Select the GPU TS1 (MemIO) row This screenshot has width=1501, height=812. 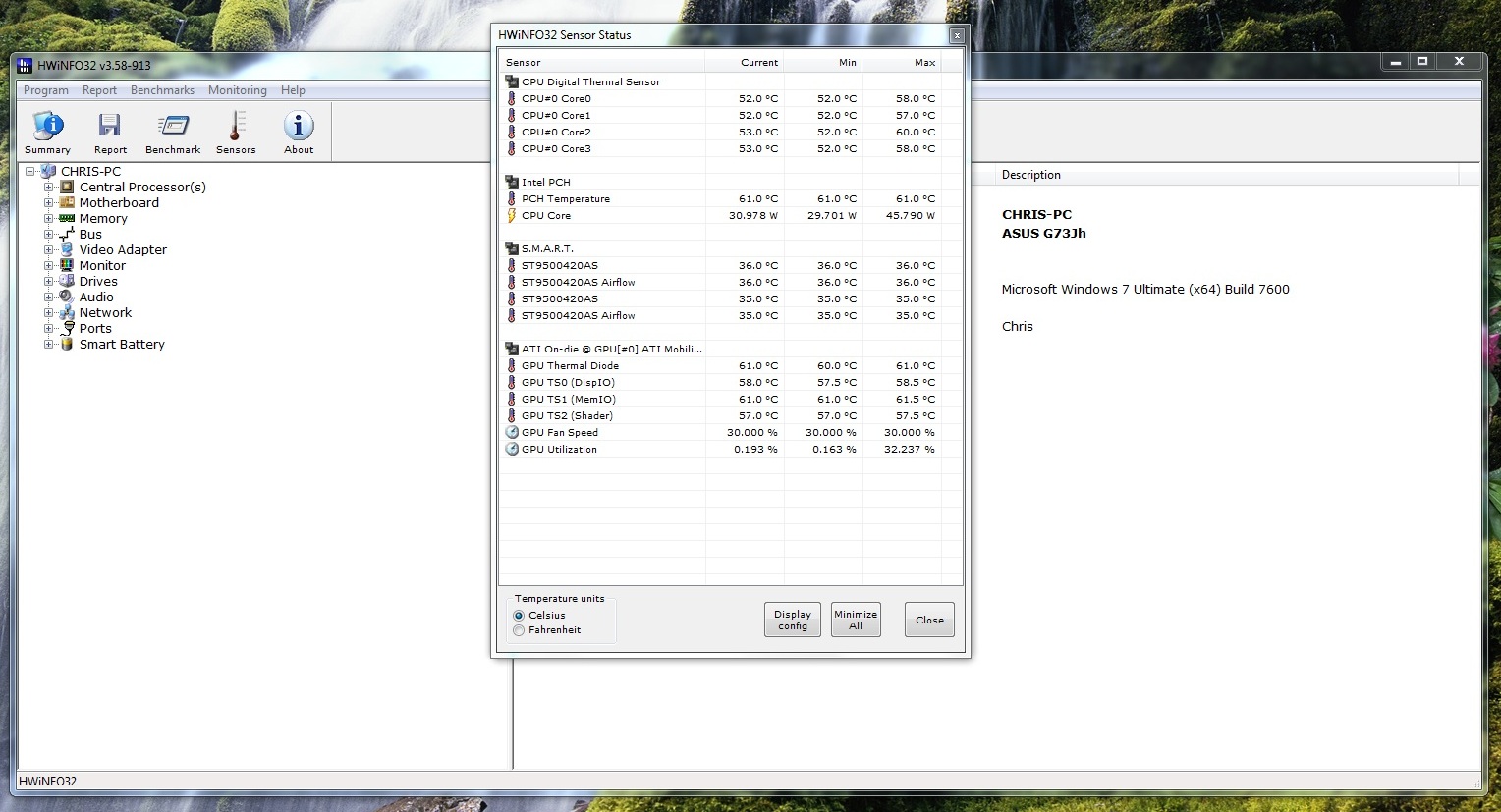coord(731,399)
